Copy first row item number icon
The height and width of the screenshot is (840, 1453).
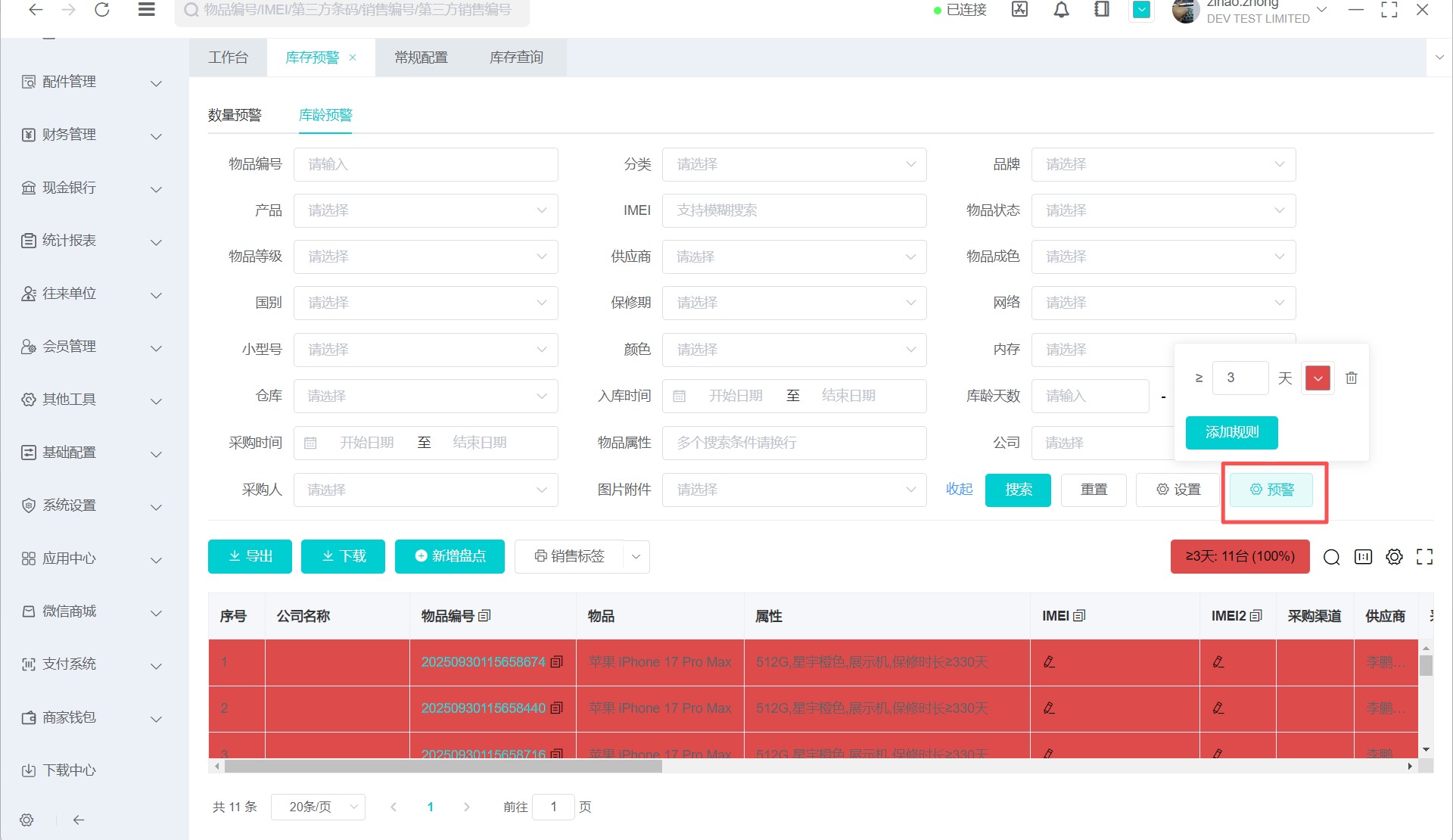tap(557, 662)
